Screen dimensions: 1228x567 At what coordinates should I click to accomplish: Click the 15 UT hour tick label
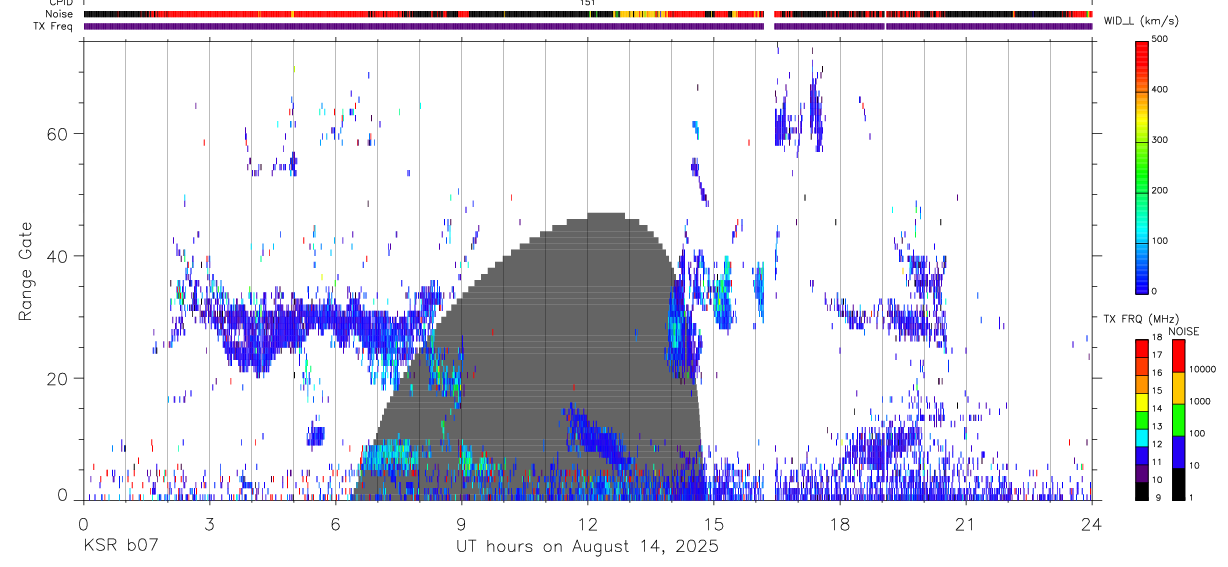coord(714,524)
